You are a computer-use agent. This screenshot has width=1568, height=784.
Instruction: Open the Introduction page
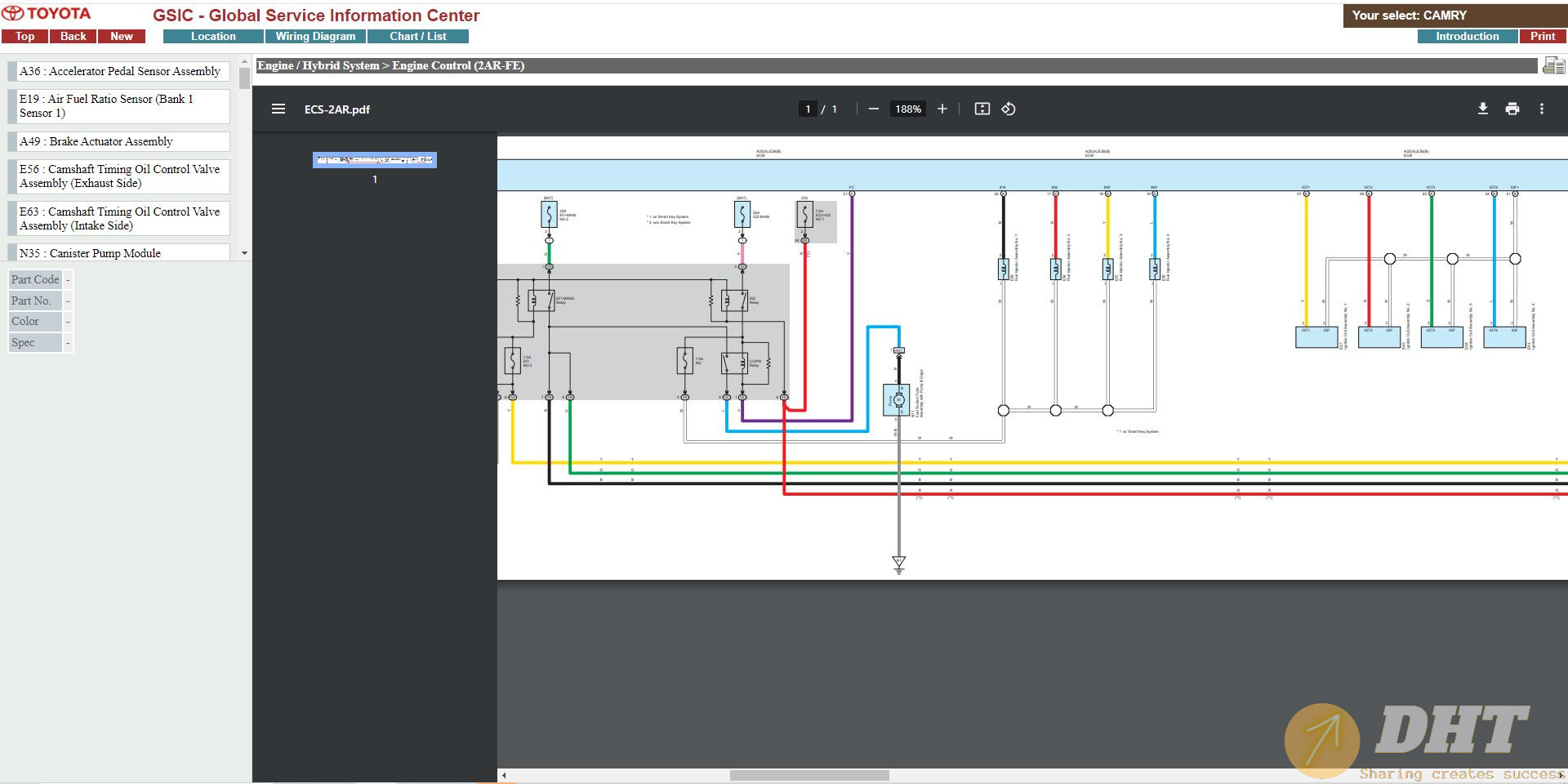pos(1467,36)
